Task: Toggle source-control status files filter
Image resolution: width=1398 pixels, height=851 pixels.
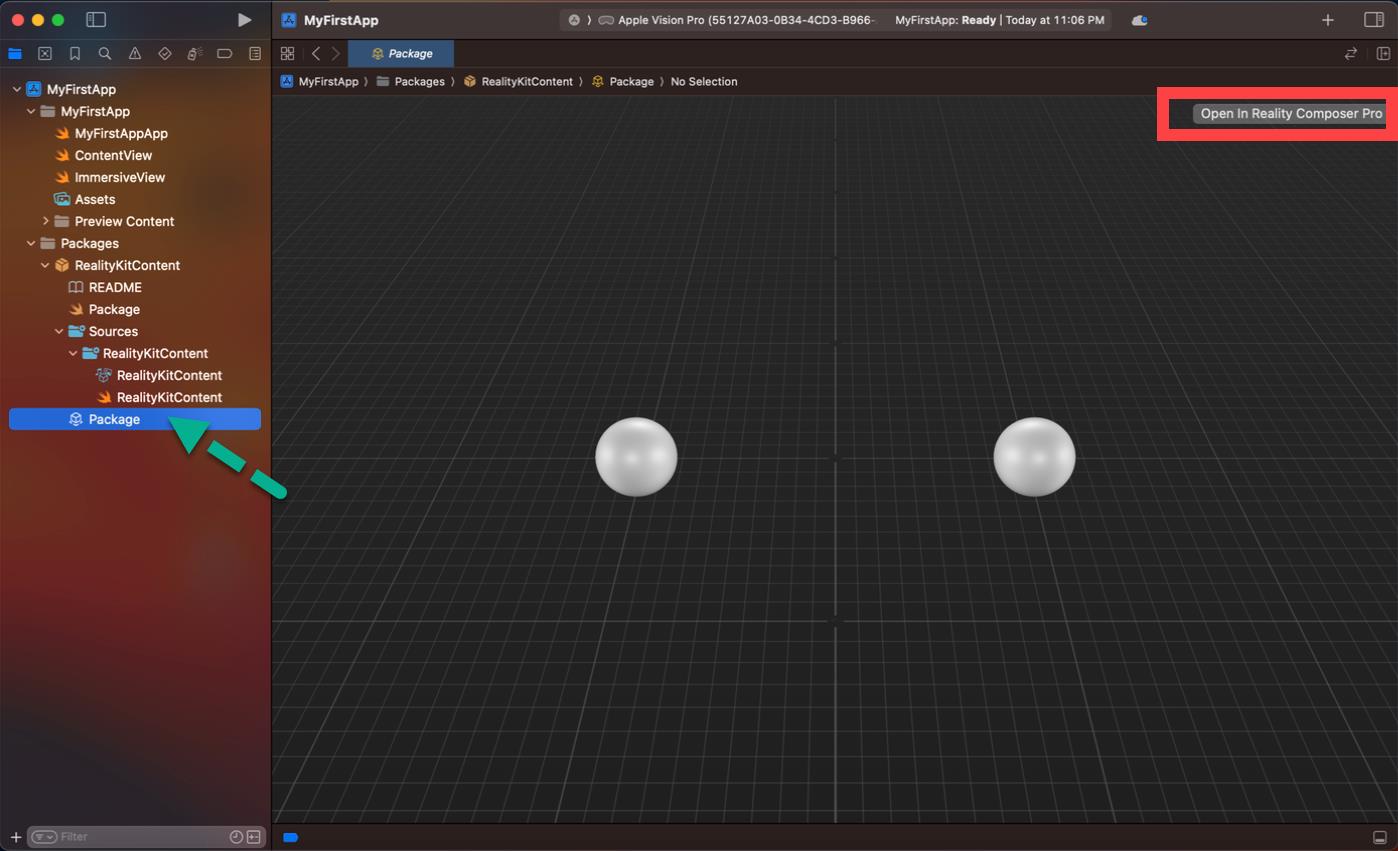Action: point(254,837)
